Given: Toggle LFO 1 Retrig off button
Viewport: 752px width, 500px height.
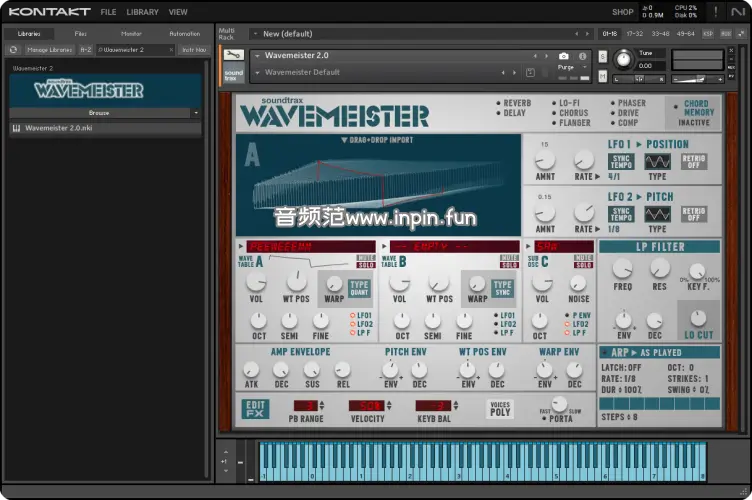Looking at the screenshot, I should [692, 162].
